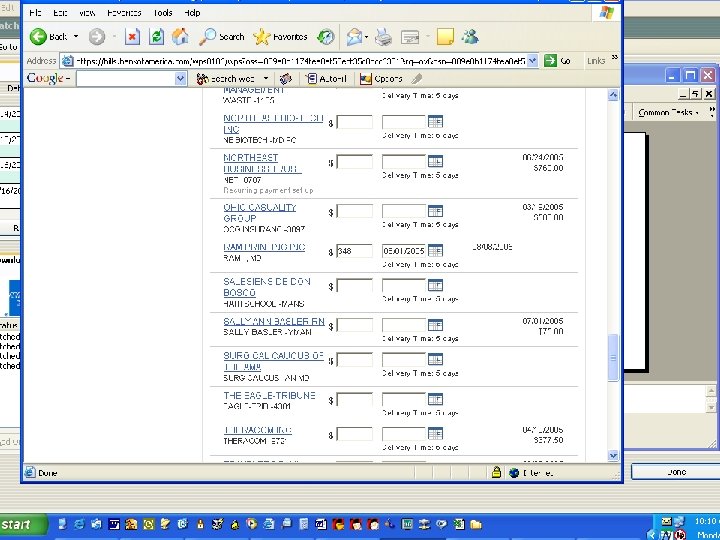Click the Windows Start button

coord(23,525)
